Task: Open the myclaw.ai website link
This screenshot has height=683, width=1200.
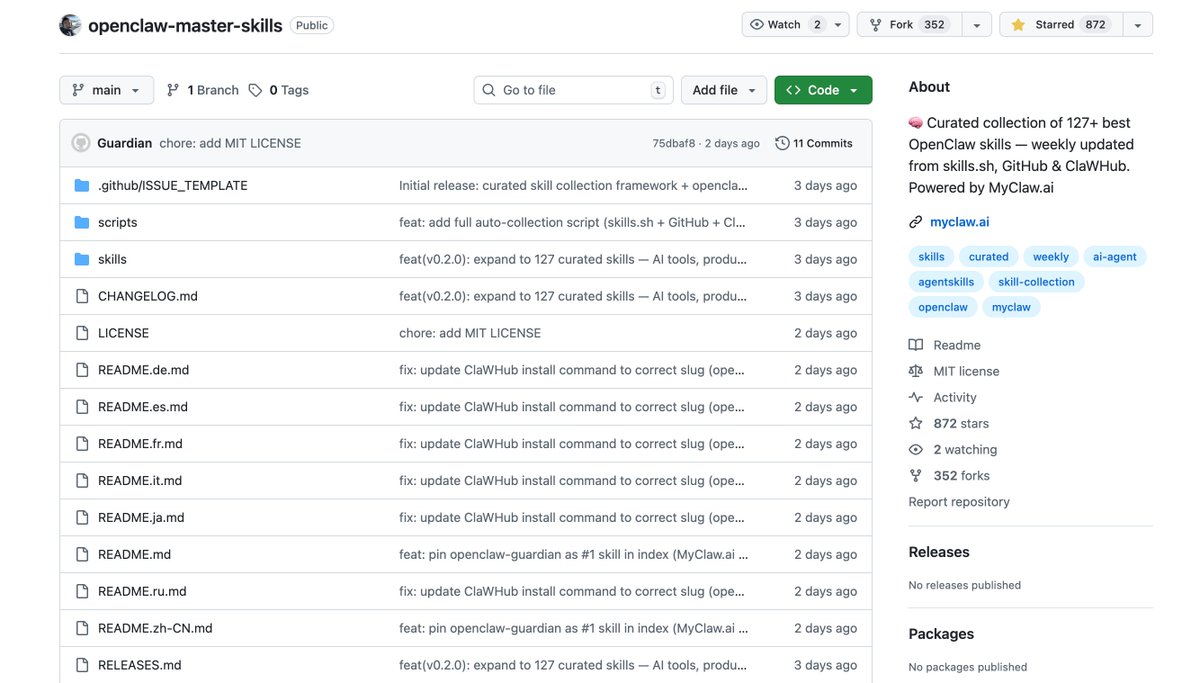Action: click(959, 222)
